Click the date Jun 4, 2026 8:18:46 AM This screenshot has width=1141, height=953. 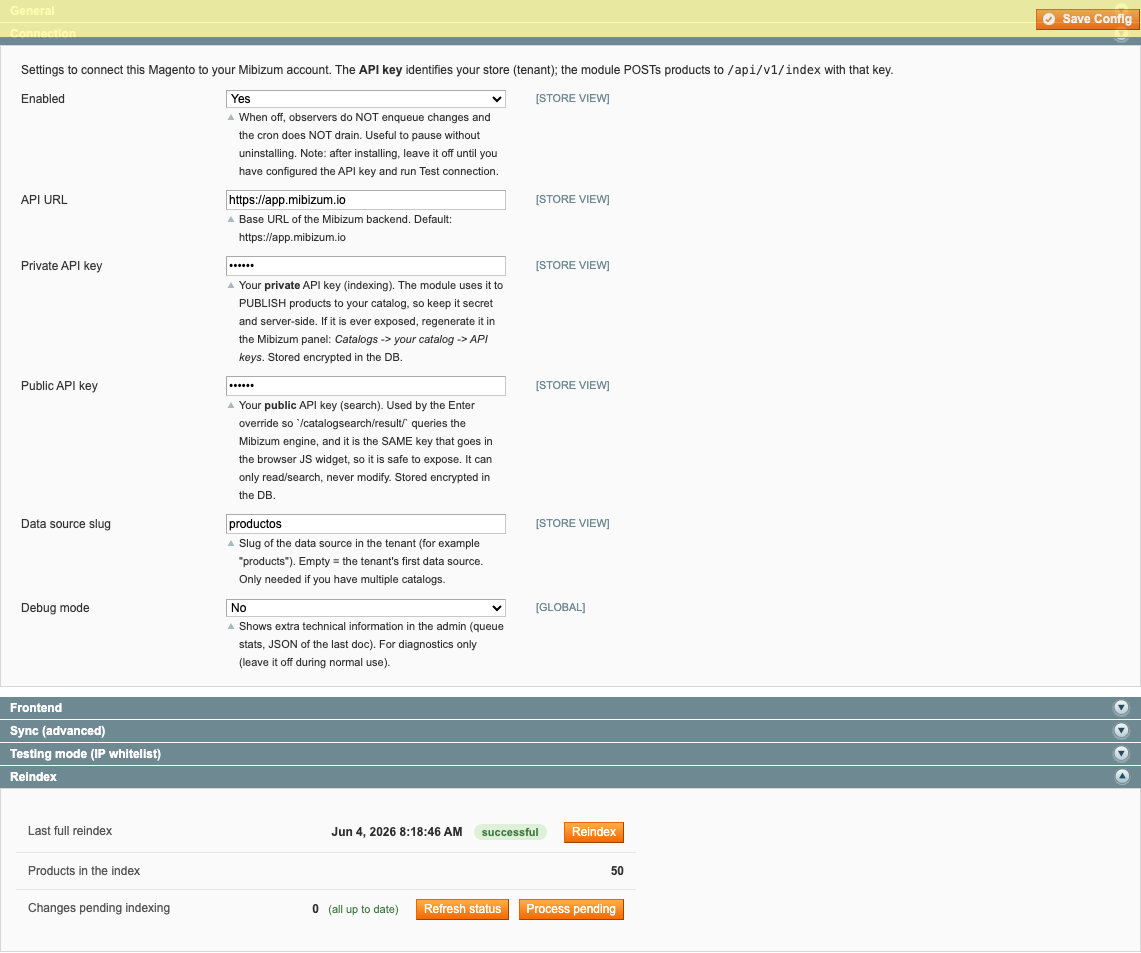coord(397,832)
